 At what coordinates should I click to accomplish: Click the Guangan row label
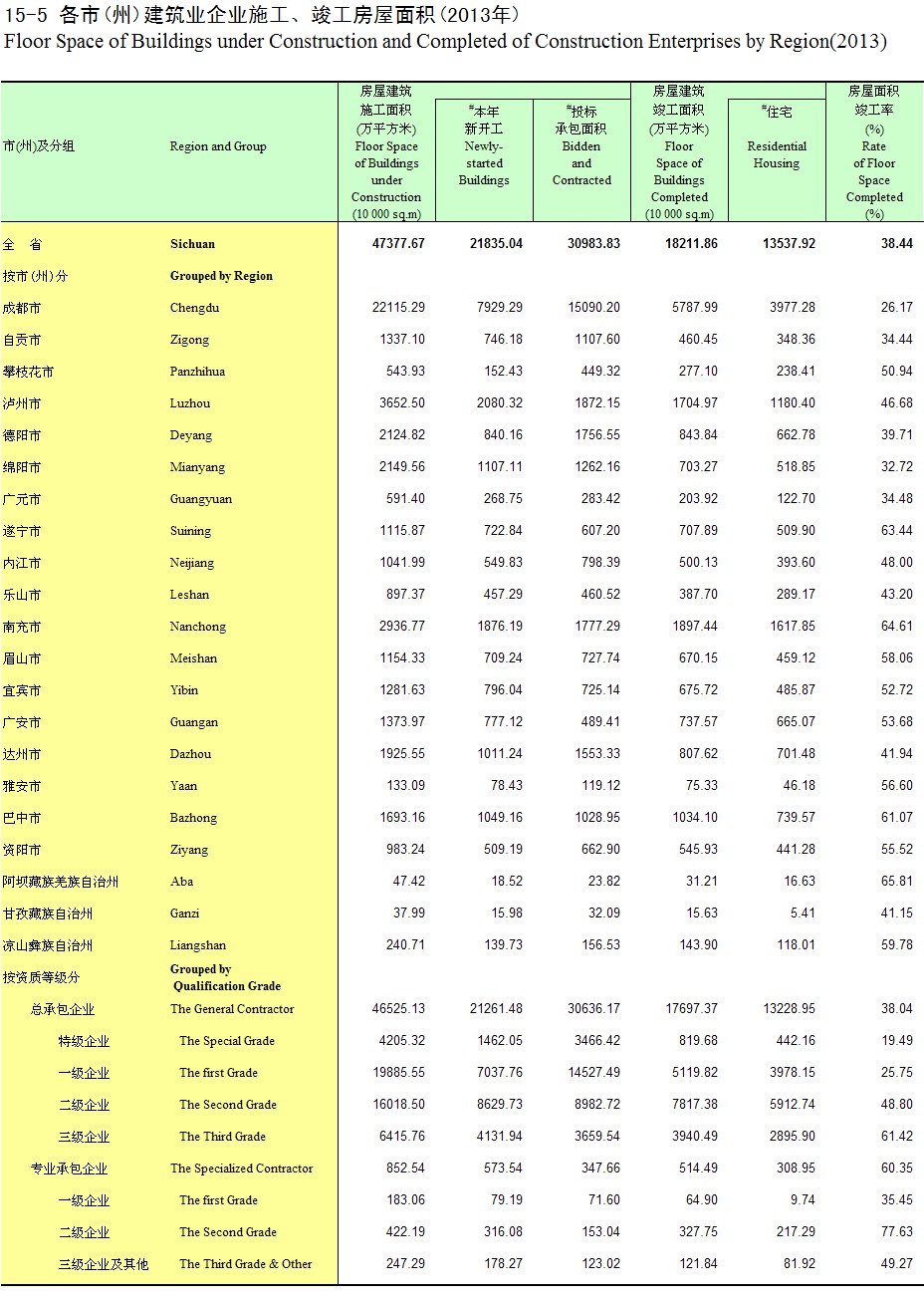[193, 722]
